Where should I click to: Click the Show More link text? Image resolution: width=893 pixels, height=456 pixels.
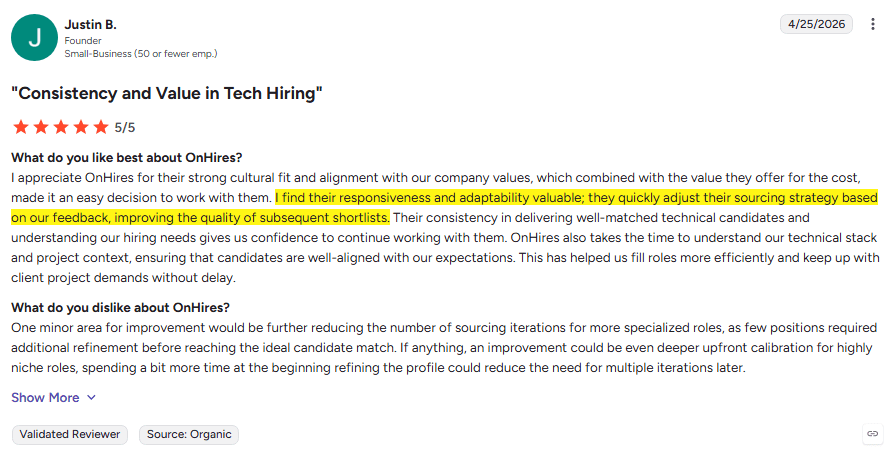[x=45, y=398]
